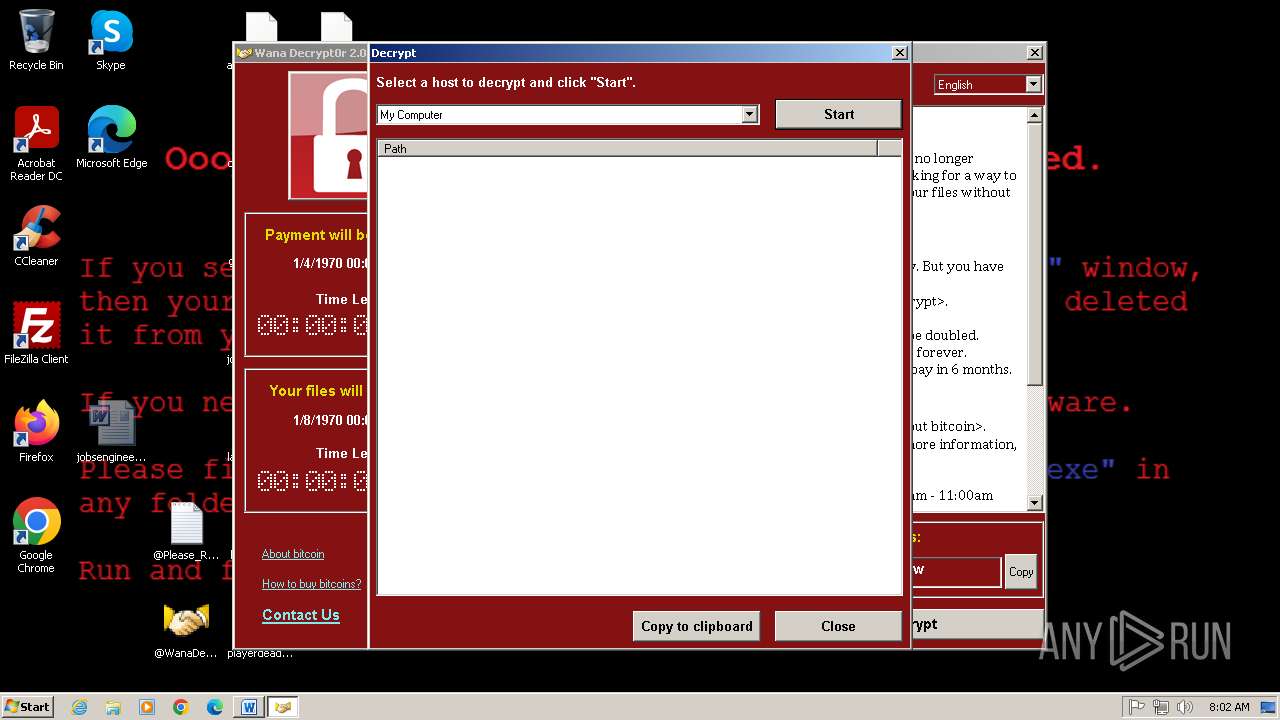
Task: Click the Close button in the Decrypt dialog
Action: point(838,626)
